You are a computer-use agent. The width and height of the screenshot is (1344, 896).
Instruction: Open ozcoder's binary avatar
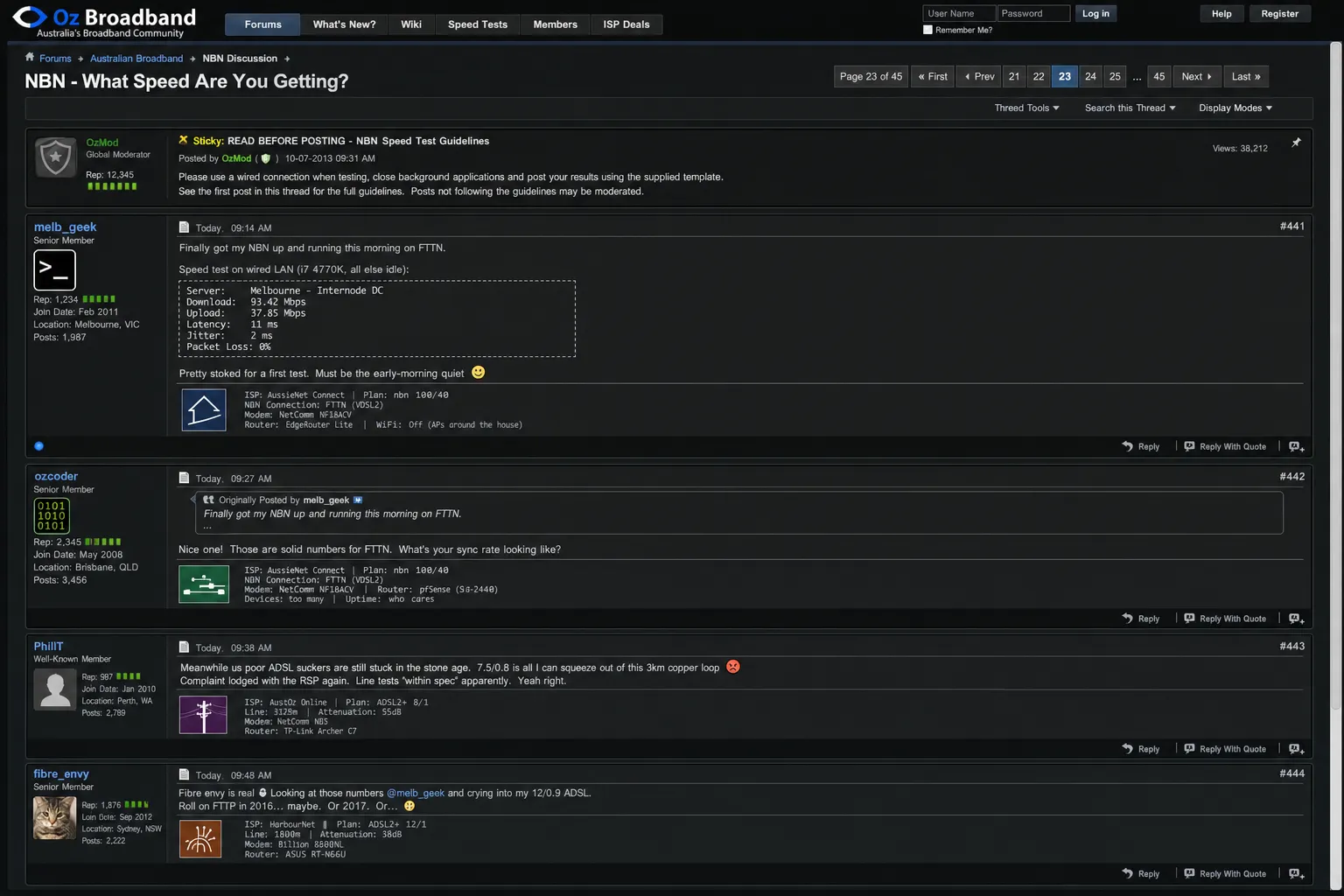pos(52,515)
